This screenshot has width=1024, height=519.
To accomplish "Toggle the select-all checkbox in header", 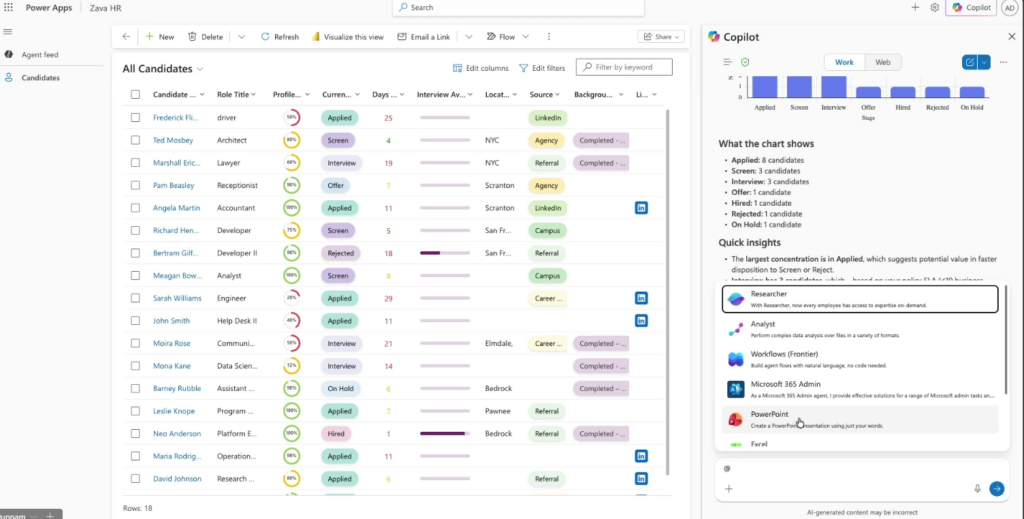I will pyautogui.click(x=135, y=95).
